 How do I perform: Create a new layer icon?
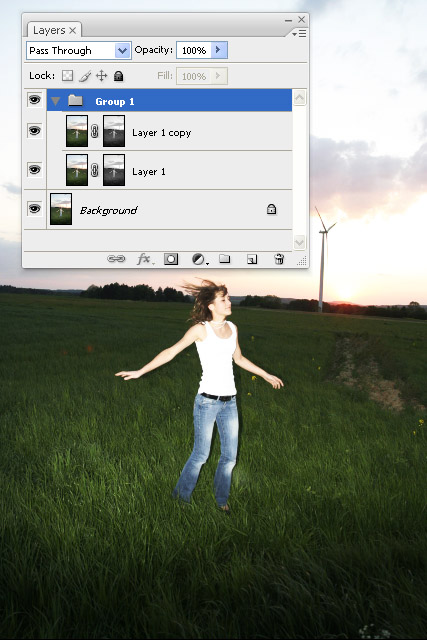252,259
